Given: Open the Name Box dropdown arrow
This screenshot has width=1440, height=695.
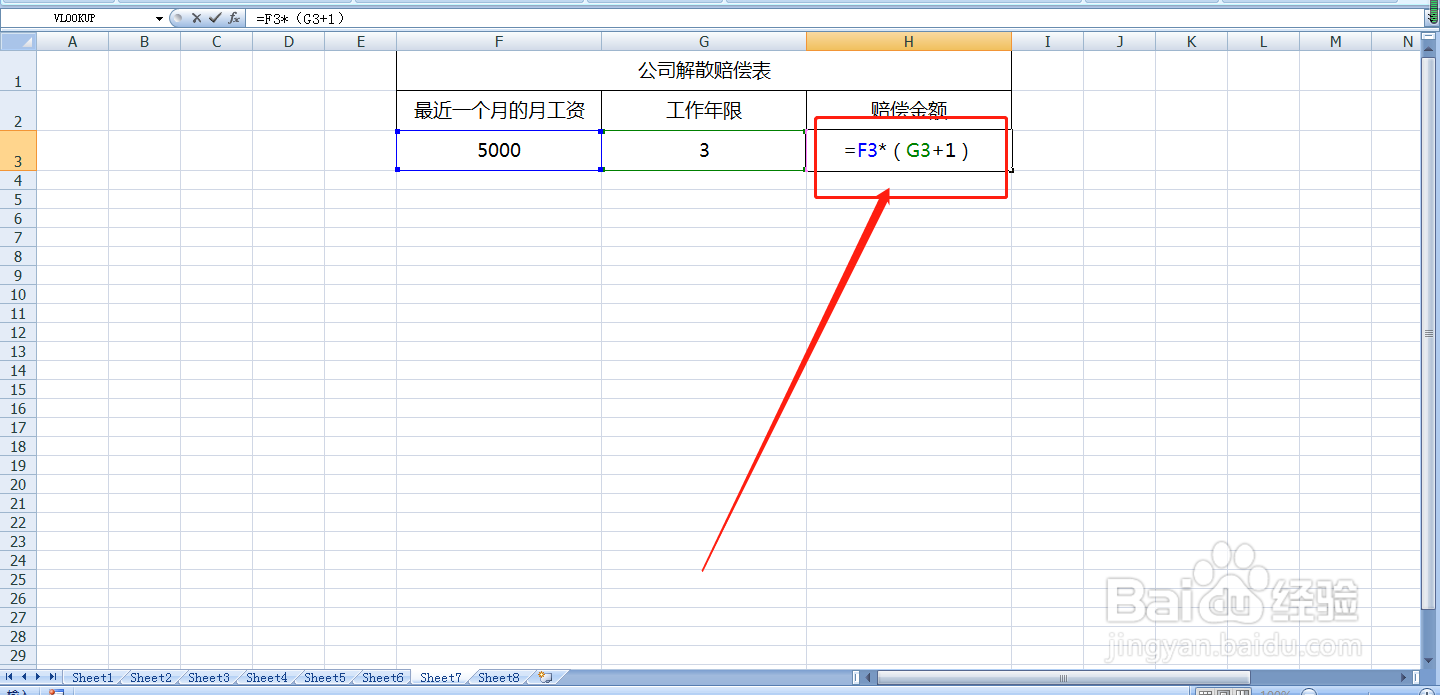Looking at the screenshot, I should click(x=159, y=19).
